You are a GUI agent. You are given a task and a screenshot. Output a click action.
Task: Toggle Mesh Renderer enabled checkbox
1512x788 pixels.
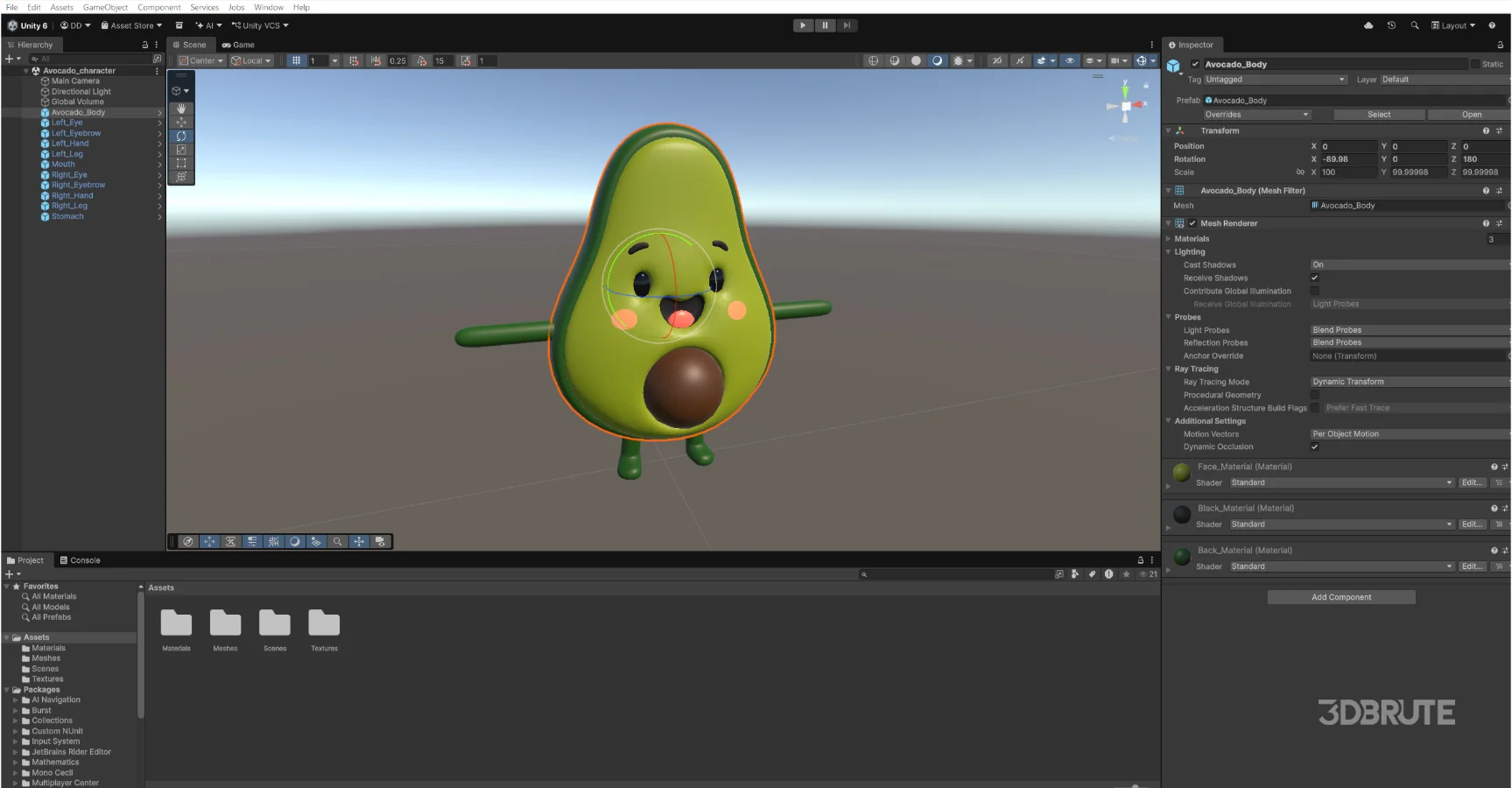(x=1192, y=223)
